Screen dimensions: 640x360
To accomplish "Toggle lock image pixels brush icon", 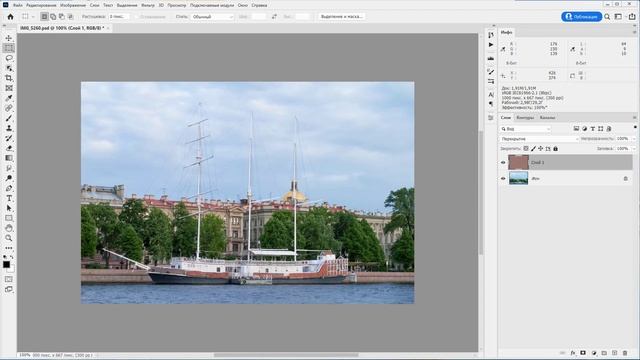I will [533, 149].
